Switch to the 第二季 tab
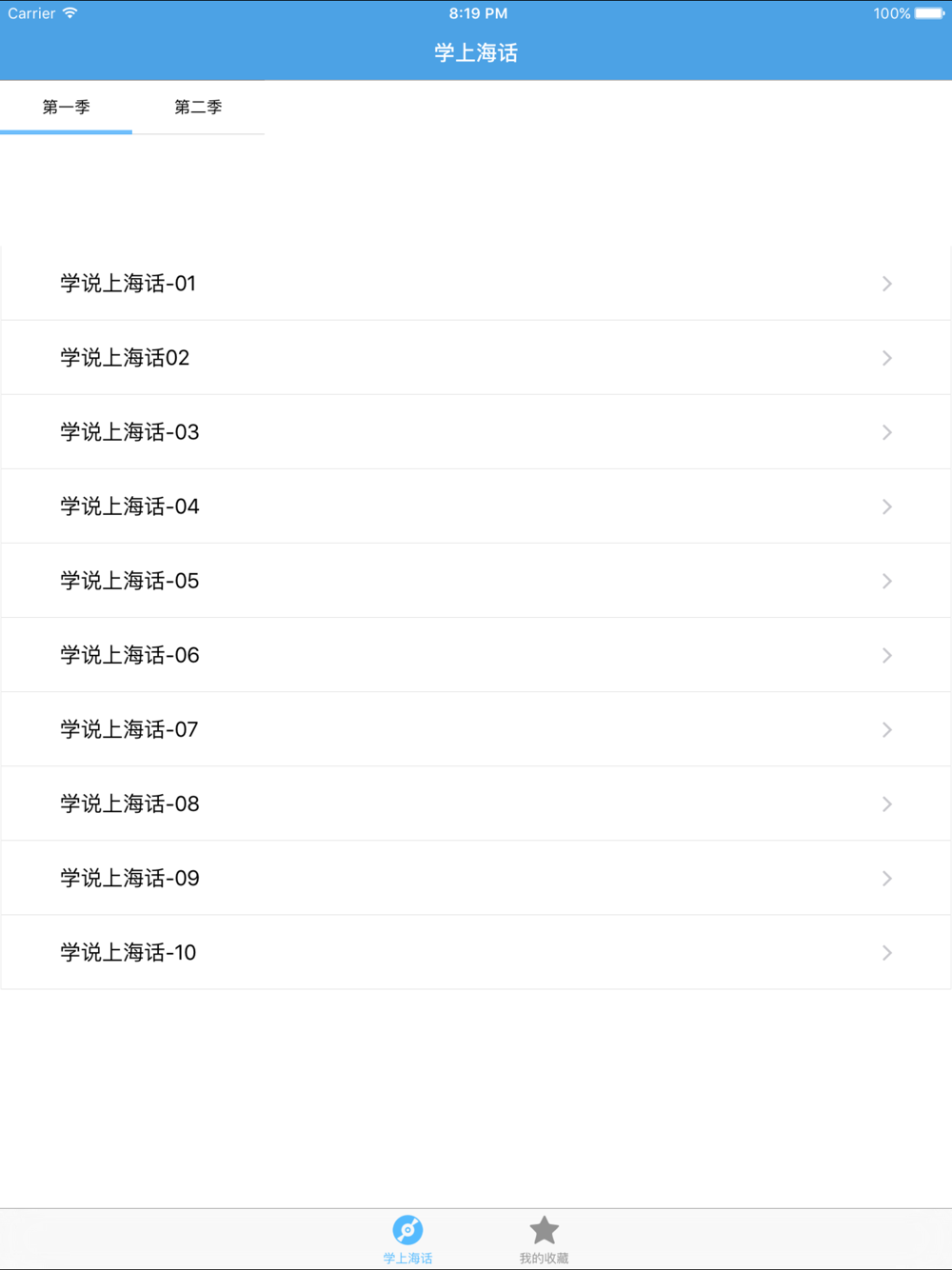Screen dimensions: 952x1270 point(198,108)
